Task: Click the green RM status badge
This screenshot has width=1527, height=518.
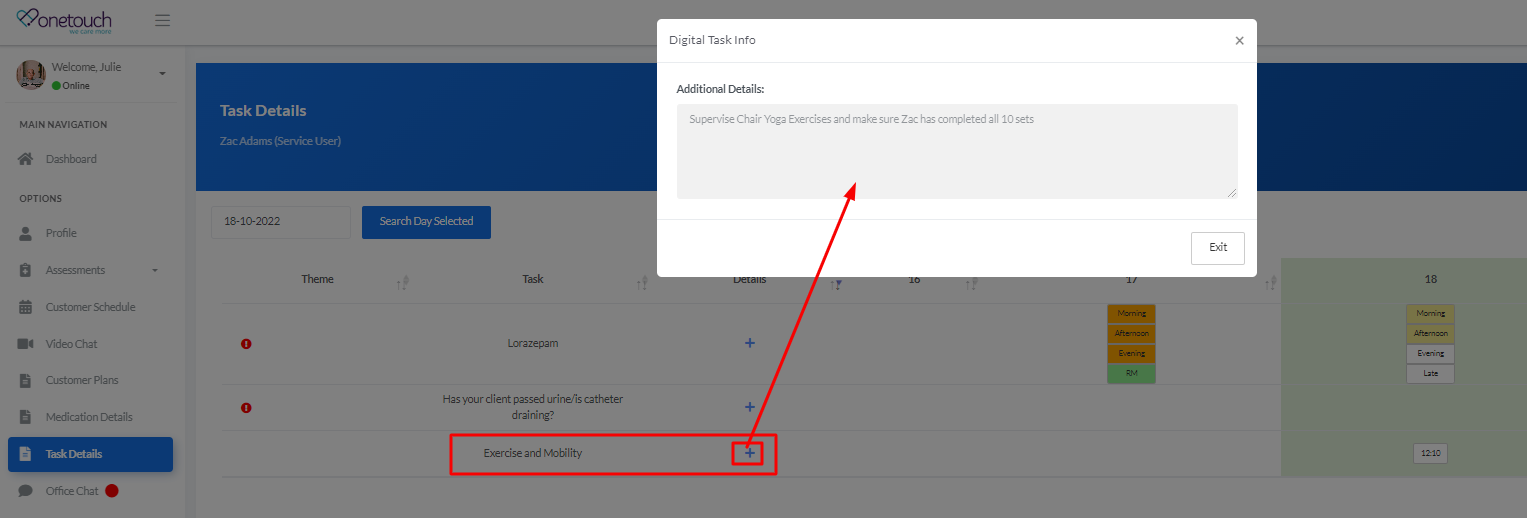Action: click(x=1131, y=374)
